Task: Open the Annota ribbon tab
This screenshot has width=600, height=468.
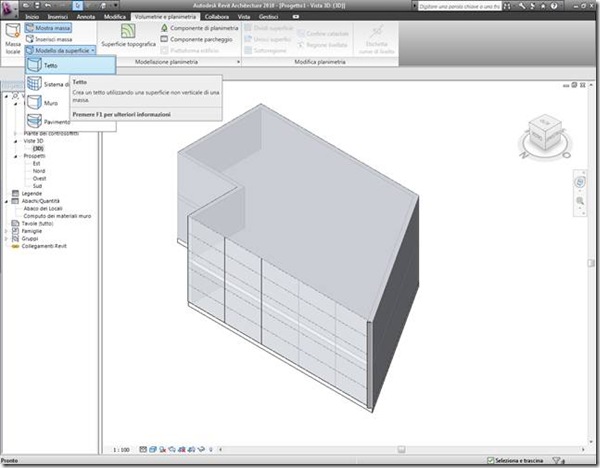Action: pos(86,17)
